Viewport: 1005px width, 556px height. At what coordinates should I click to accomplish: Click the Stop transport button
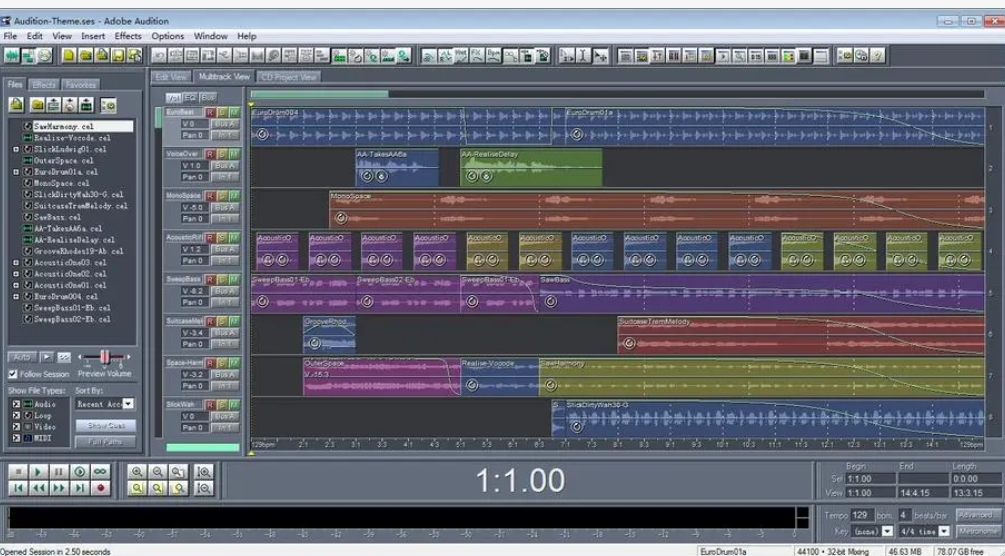point(18,472)
